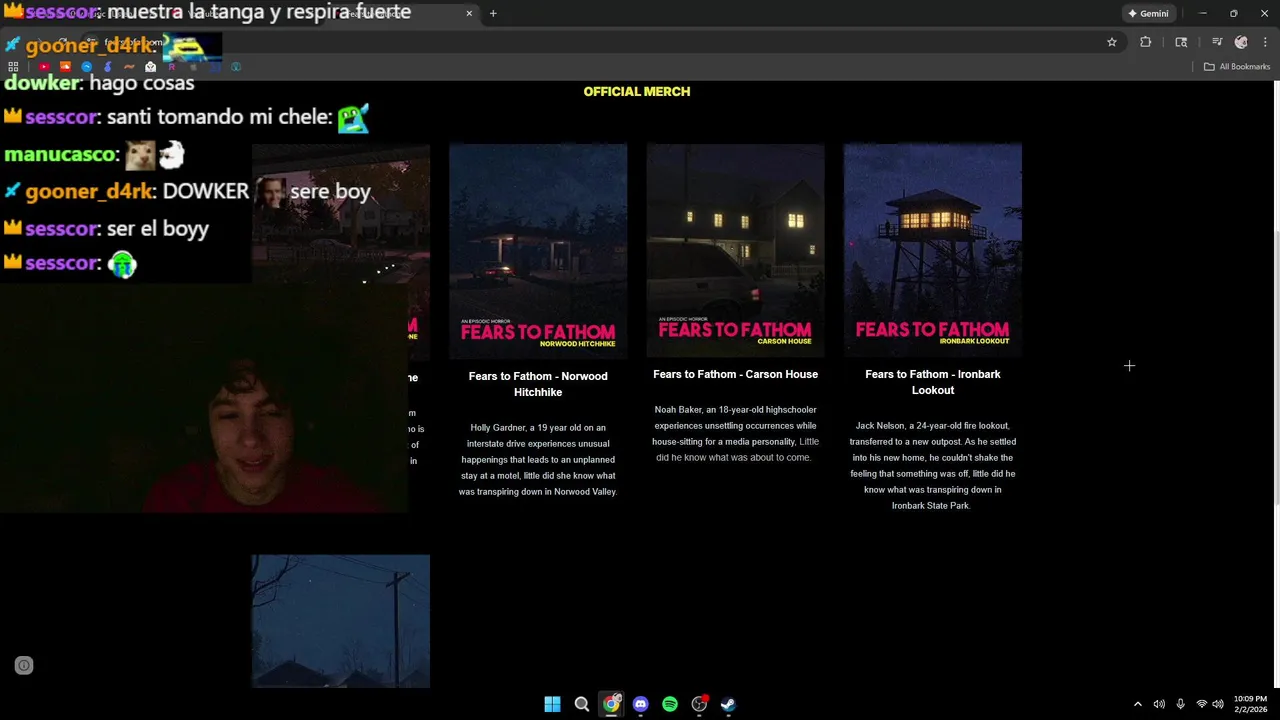Open the media controls music-note icon
Image resolution: width=1280 pixels, height=720 pixels.
[x=1217, y=42]
